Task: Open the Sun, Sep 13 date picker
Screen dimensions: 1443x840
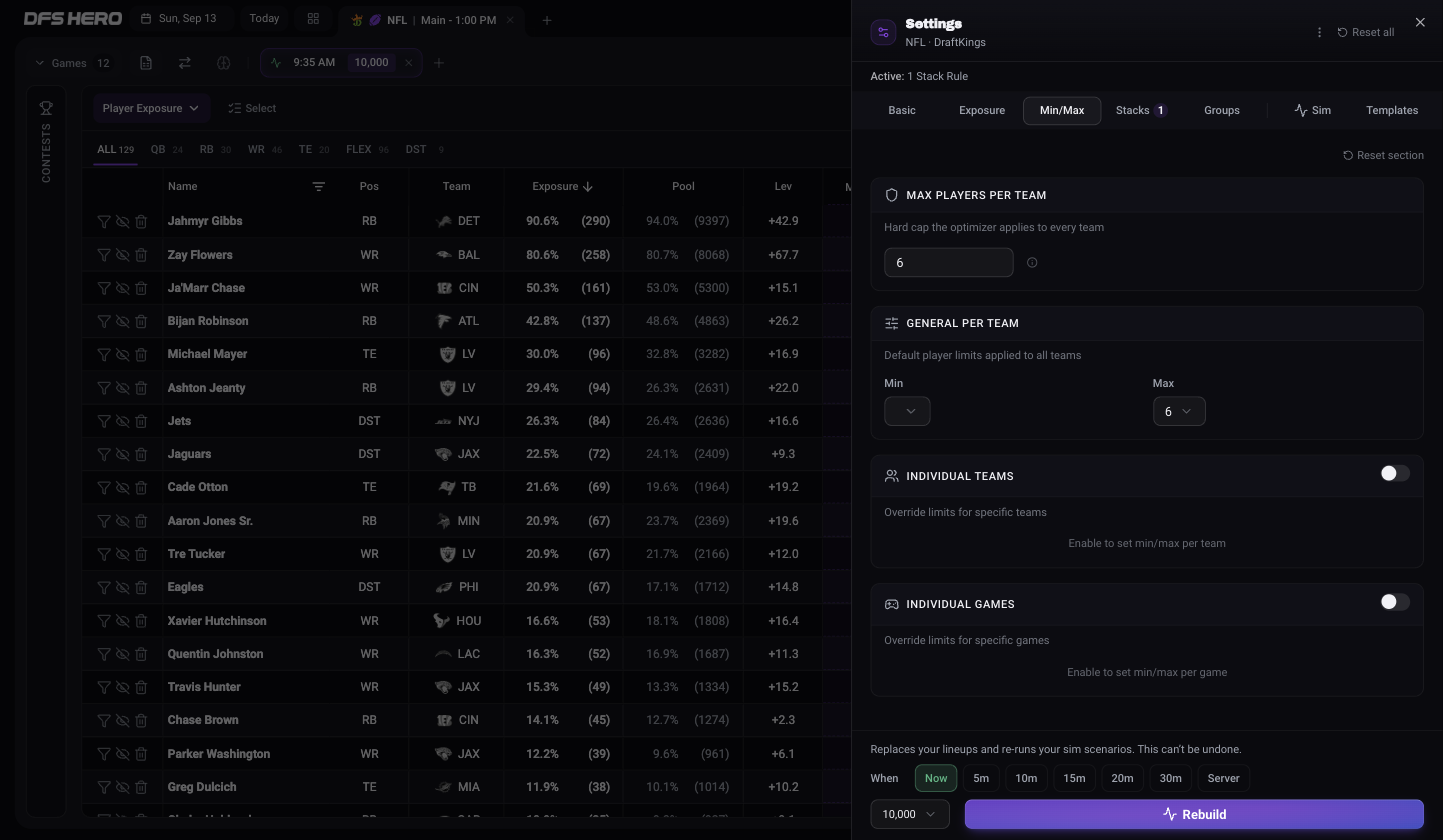Action: point(179,19)
